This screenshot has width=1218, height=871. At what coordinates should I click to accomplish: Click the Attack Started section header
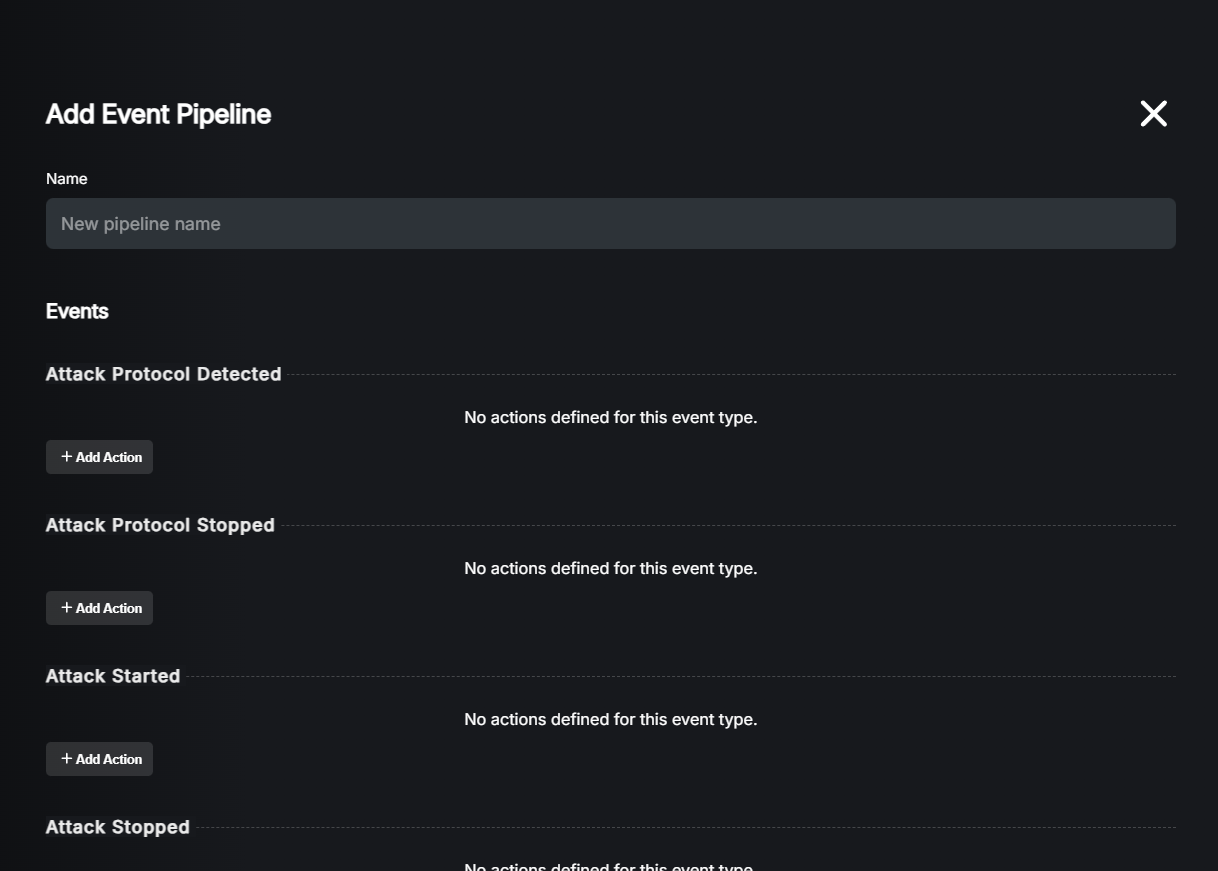[x=112, y=675]
